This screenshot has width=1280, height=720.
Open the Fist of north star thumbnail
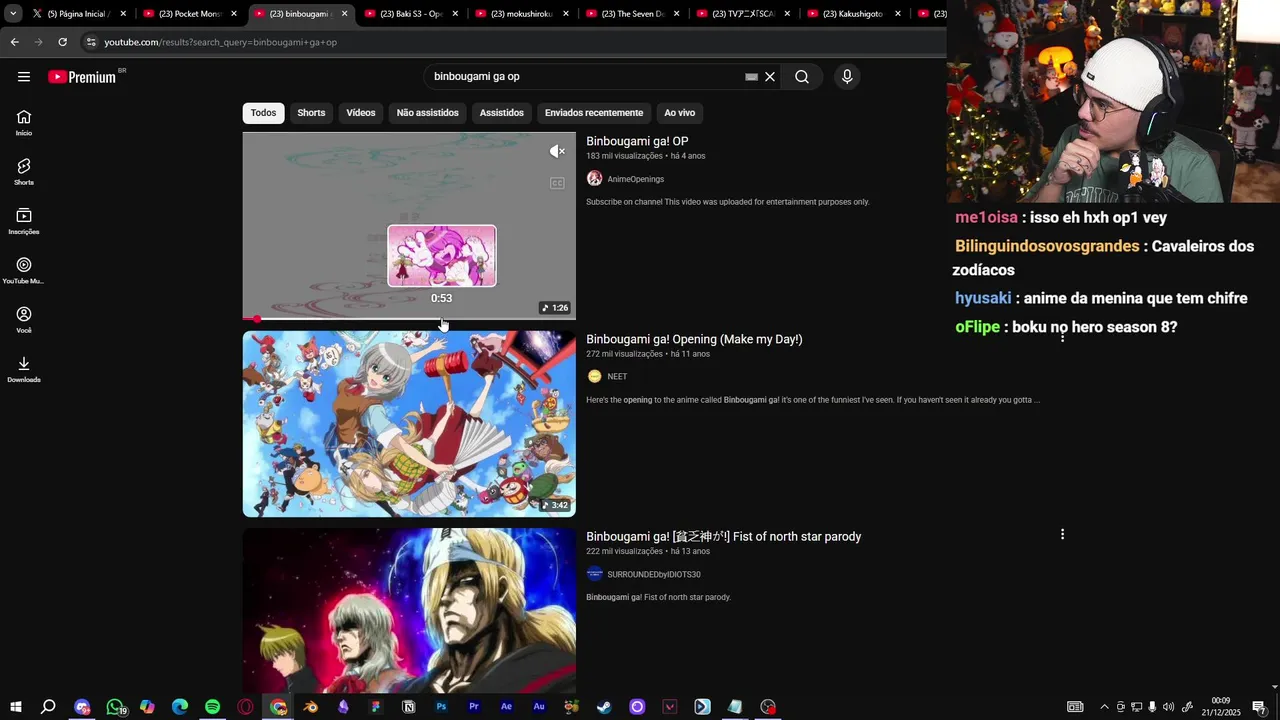(x=409, y=611)
